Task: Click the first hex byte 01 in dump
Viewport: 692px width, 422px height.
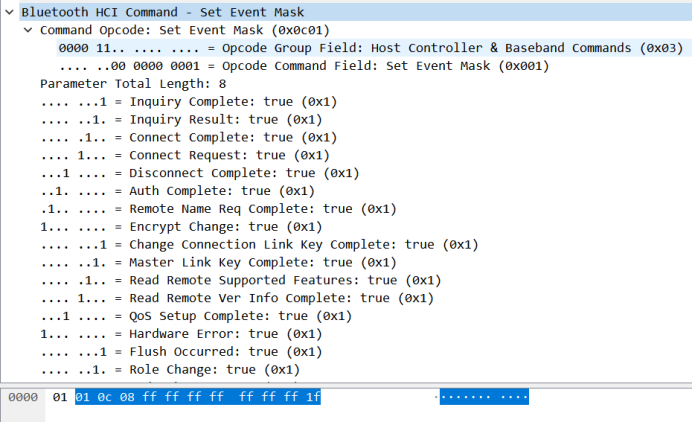Action: pos(60,397)
